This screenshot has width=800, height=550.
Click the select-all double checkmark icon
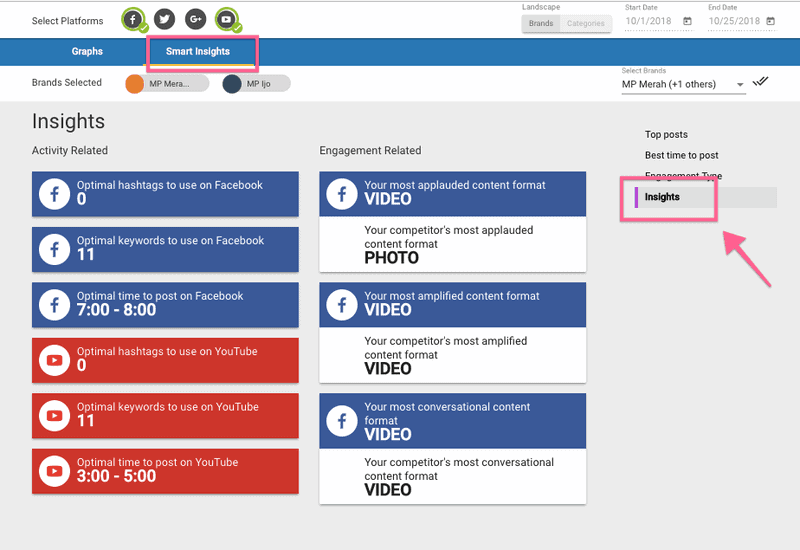761,82
